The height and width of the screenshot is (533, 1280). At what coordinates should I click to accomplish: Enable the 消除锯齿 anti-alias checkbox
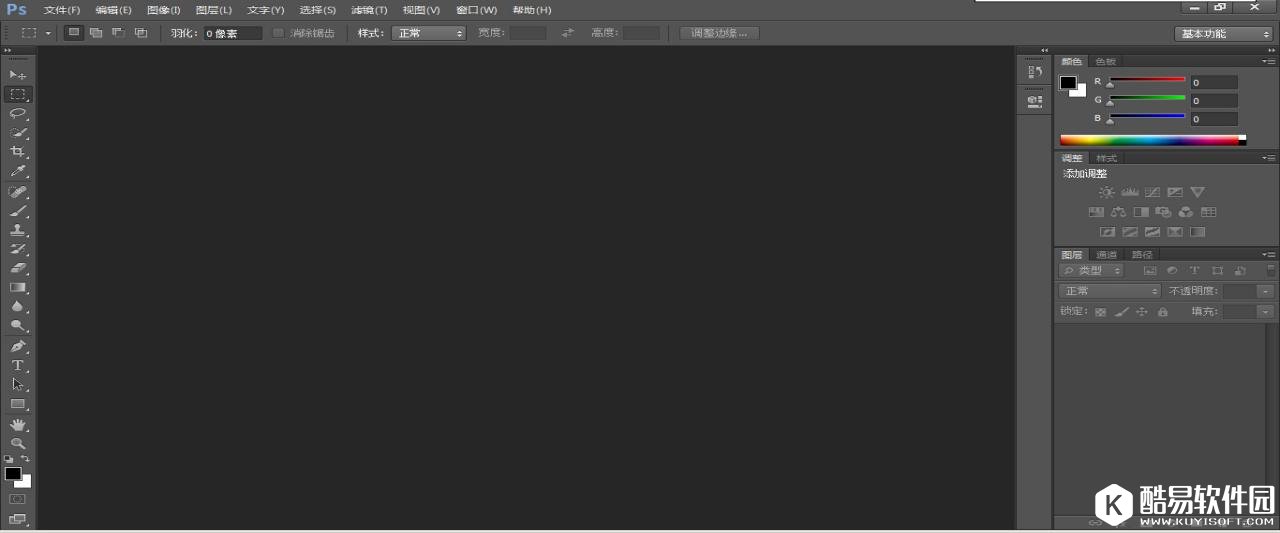pyautogui.click(x=279, y=33)
